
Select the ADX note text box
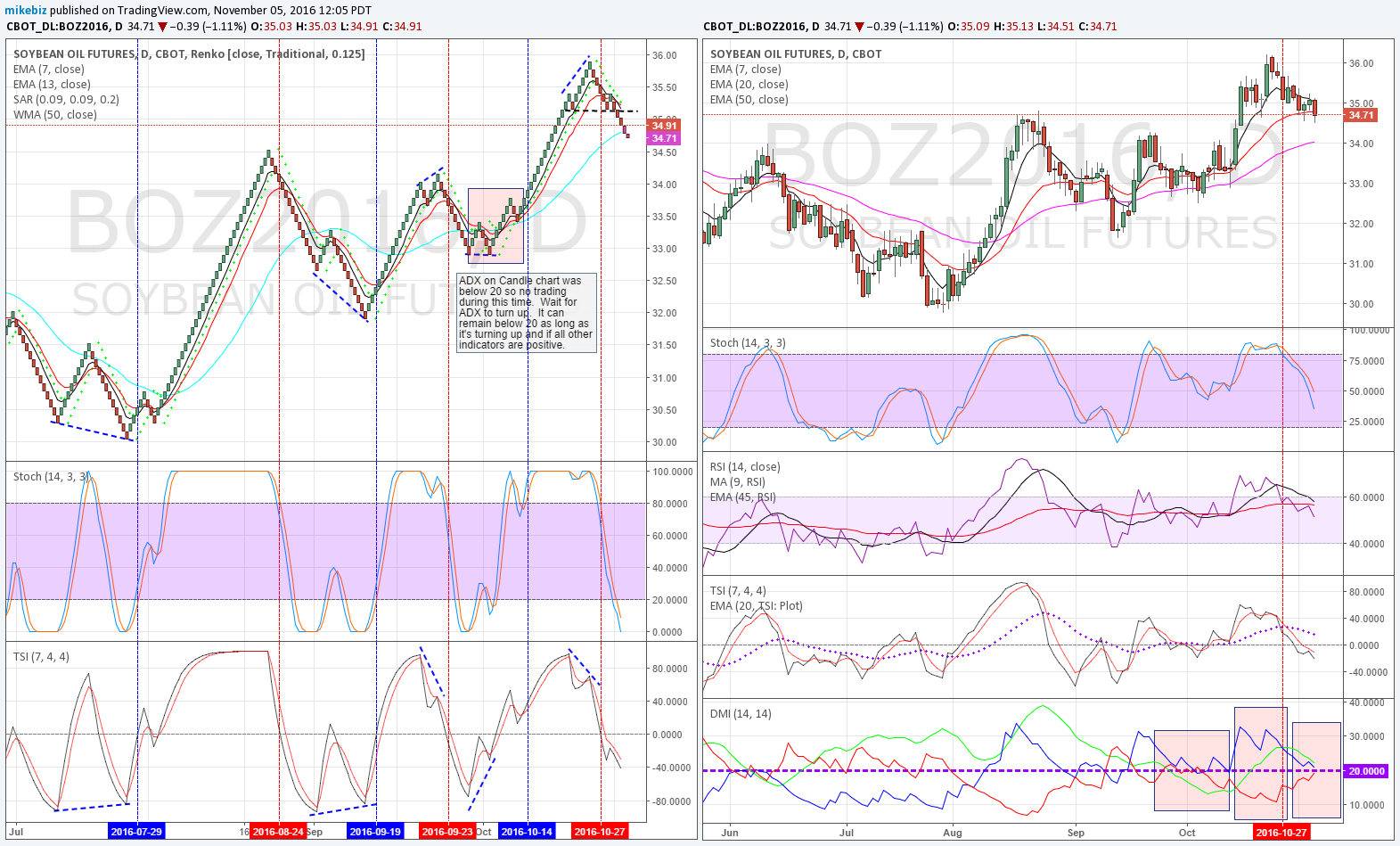[527, 313]
